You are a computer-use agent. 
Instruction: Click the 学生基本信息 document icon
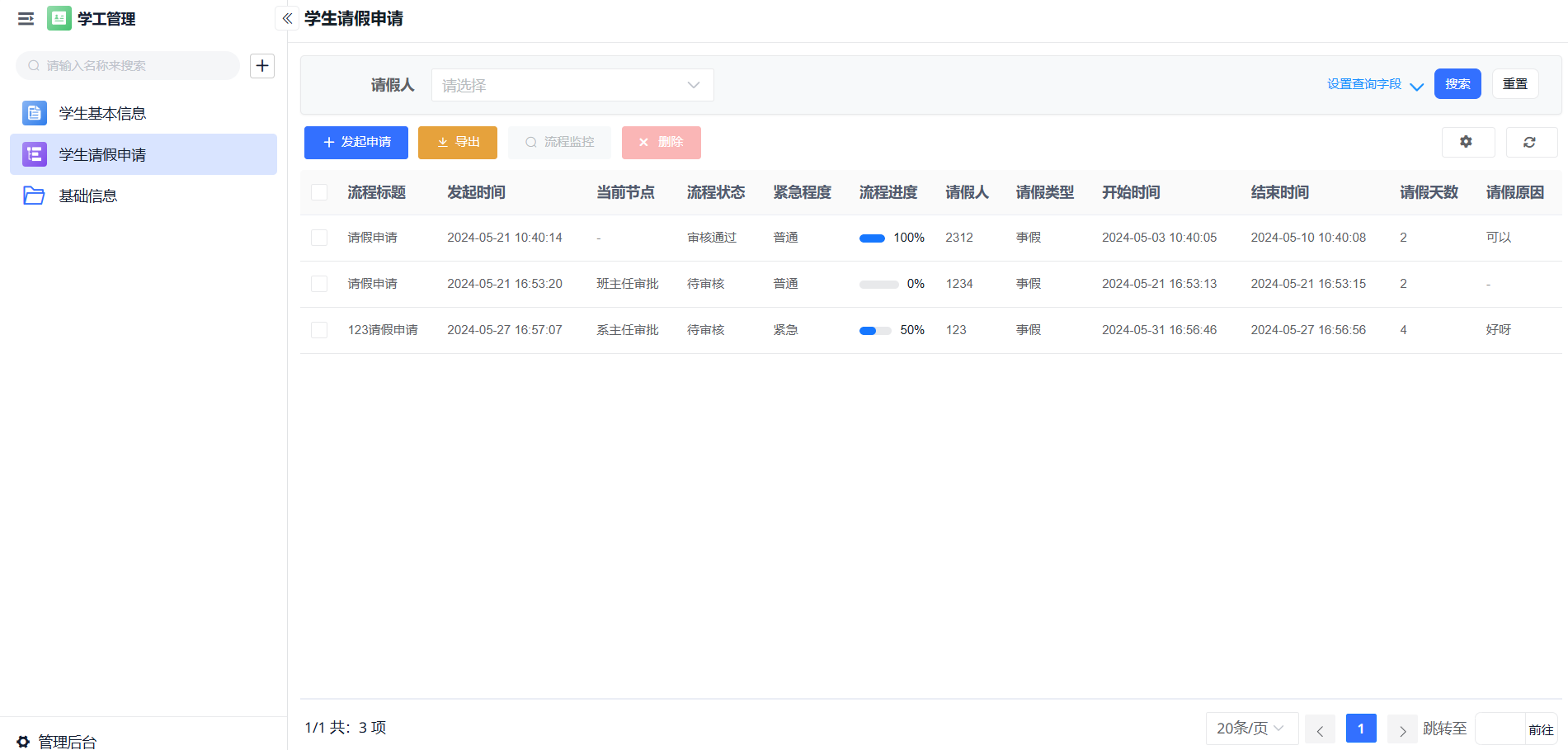[35, 113]
